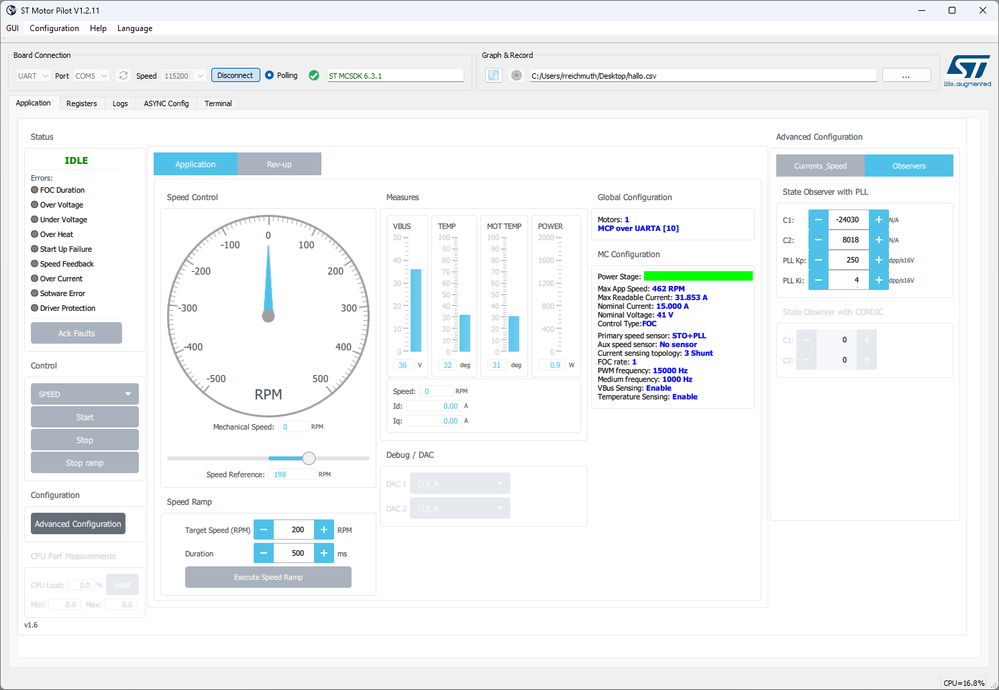Click the ST logo in the top-right corner
999x690 pixels.
pos(968,70)
